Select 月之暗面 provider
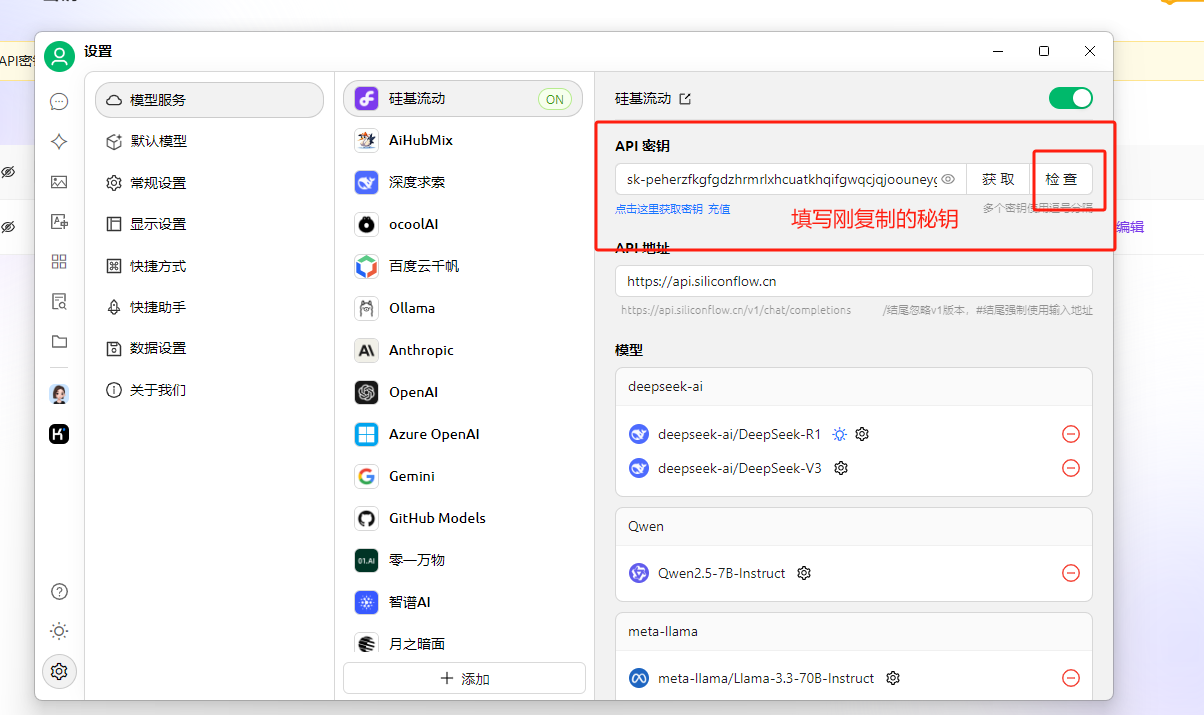1204x715 pixels. click(463, 644)
